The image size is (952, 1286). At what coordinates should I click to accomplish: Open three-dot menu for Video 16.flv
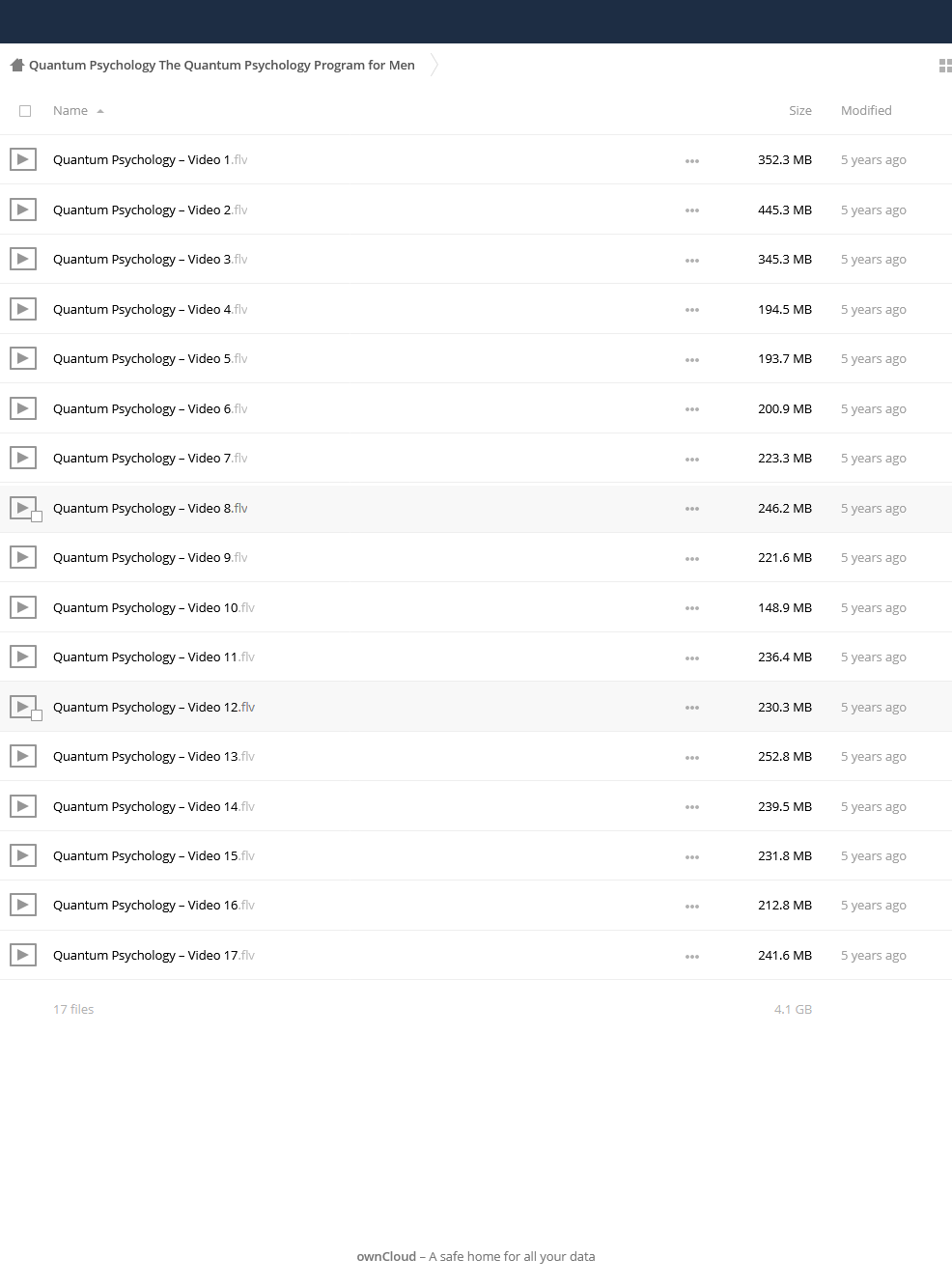692,906
